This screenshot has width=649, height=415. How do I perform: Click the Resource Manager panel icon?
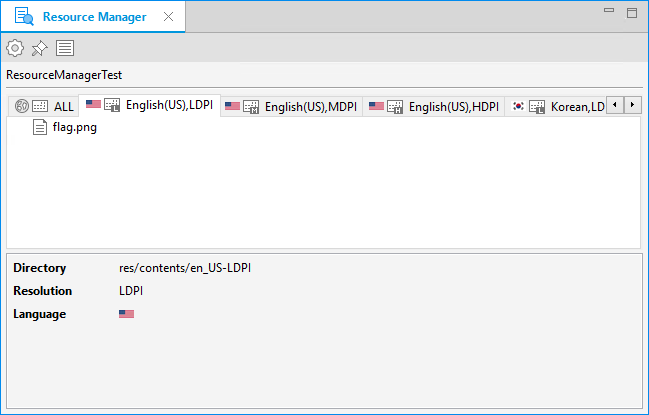click(24, 17)
